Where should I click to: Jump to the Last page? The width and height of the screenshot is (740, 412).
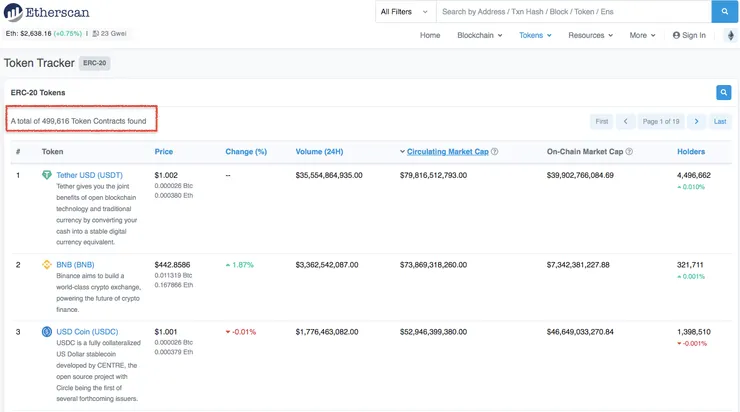pyautogui.click(x=720, y=121)
